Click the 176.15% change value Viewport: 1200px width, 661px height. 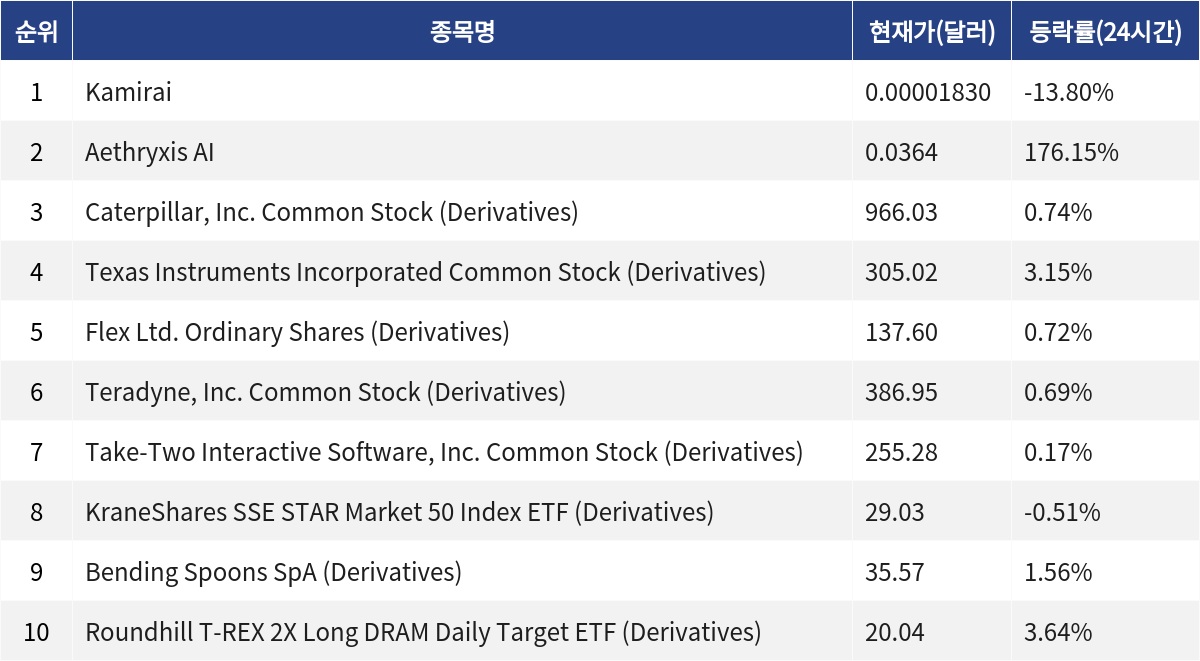point(1071,153)
